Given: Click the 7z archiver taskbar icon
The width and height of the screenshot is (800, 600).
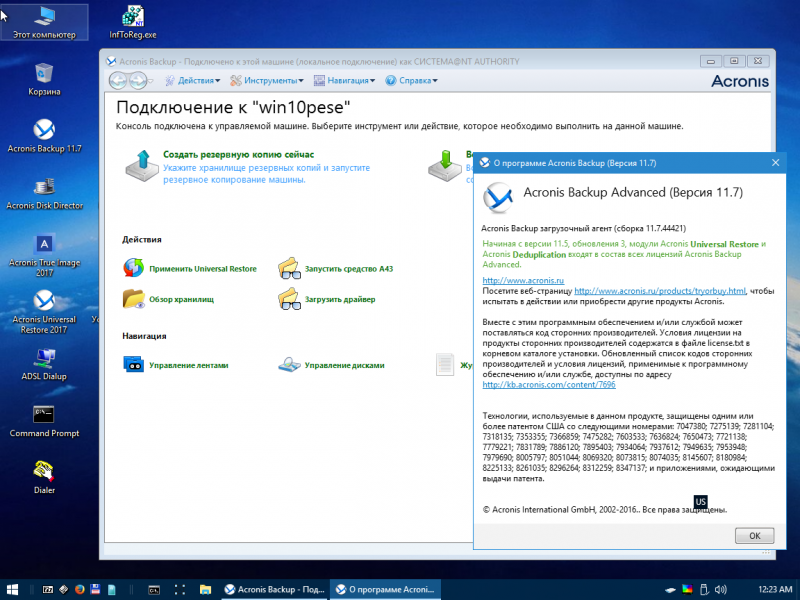Looking at the screenshot, I should pos(48,589).
